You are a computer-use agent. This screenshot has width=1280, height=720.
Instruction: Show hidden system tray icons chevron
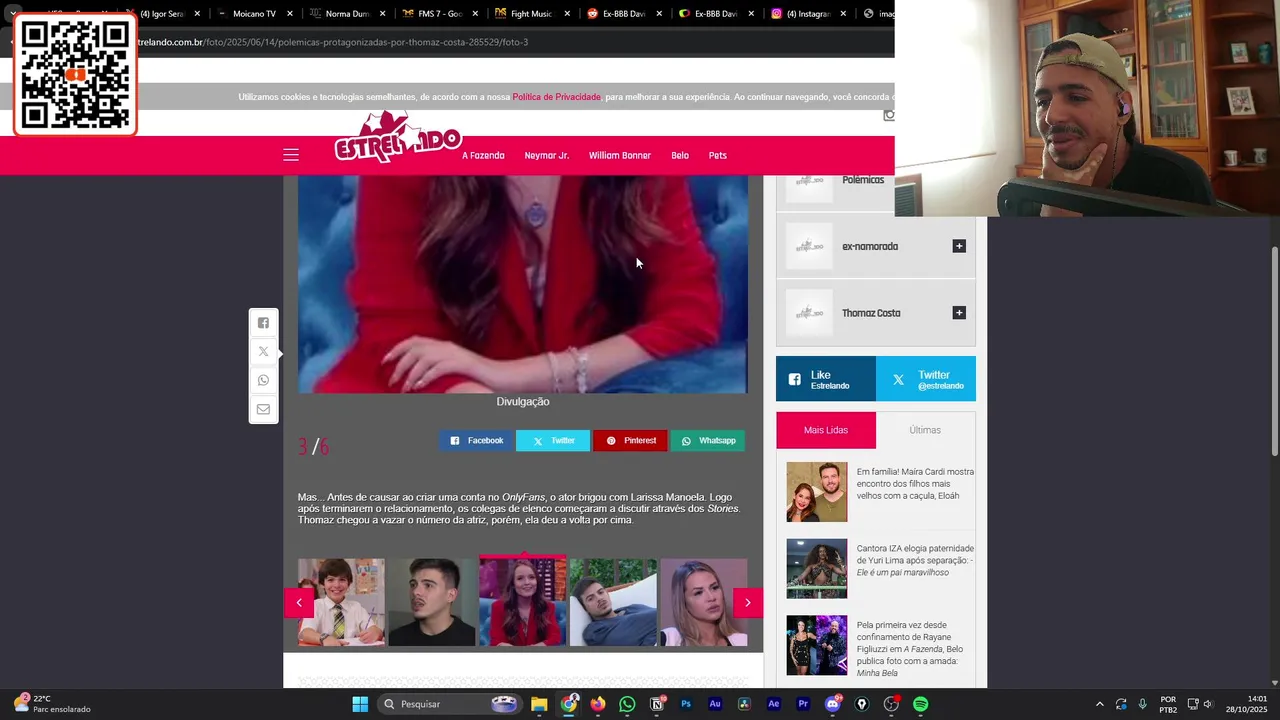point(1100,704)
